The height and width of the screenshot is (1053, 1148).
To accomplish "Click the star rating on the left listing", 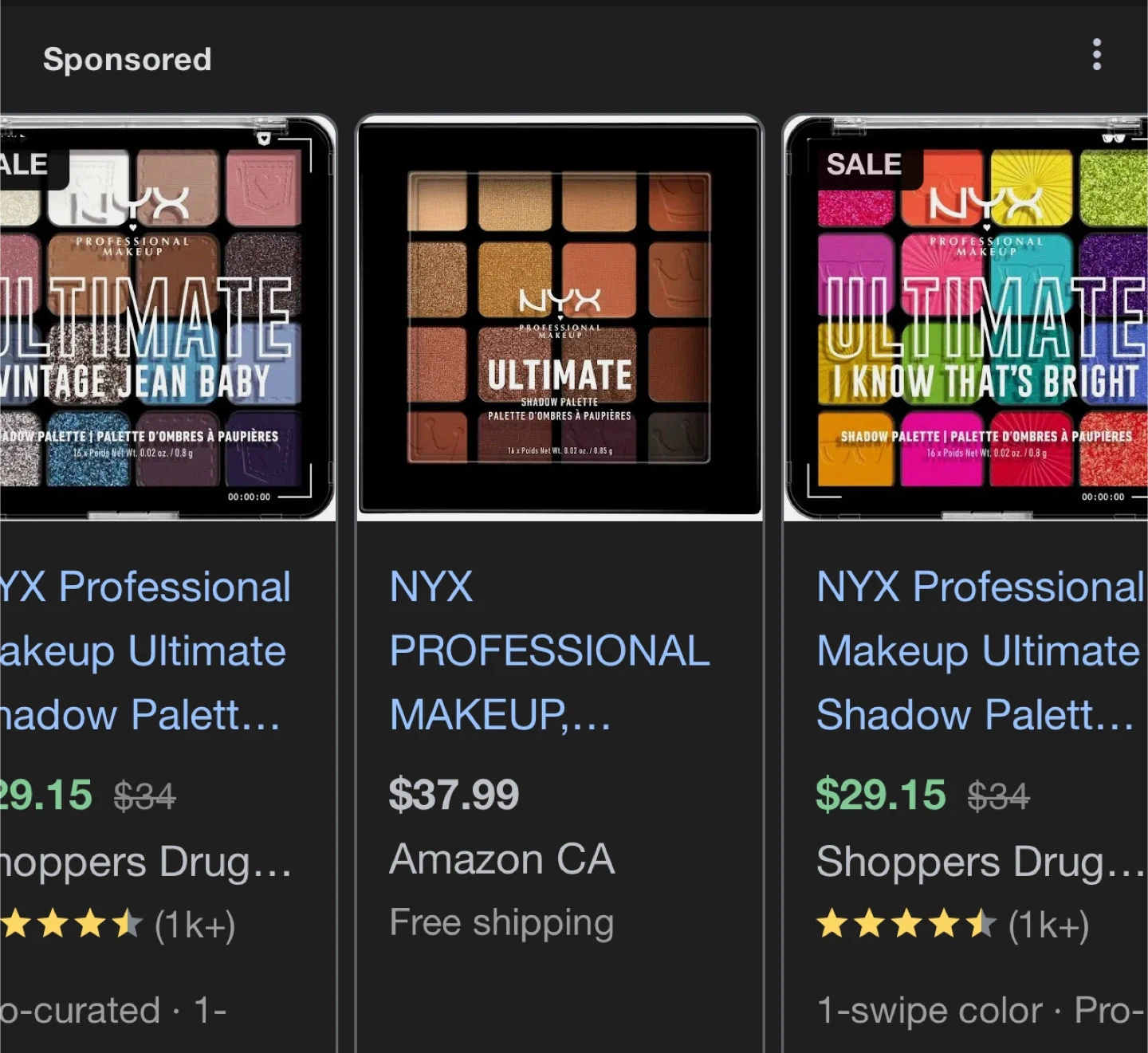I will 70,925.
